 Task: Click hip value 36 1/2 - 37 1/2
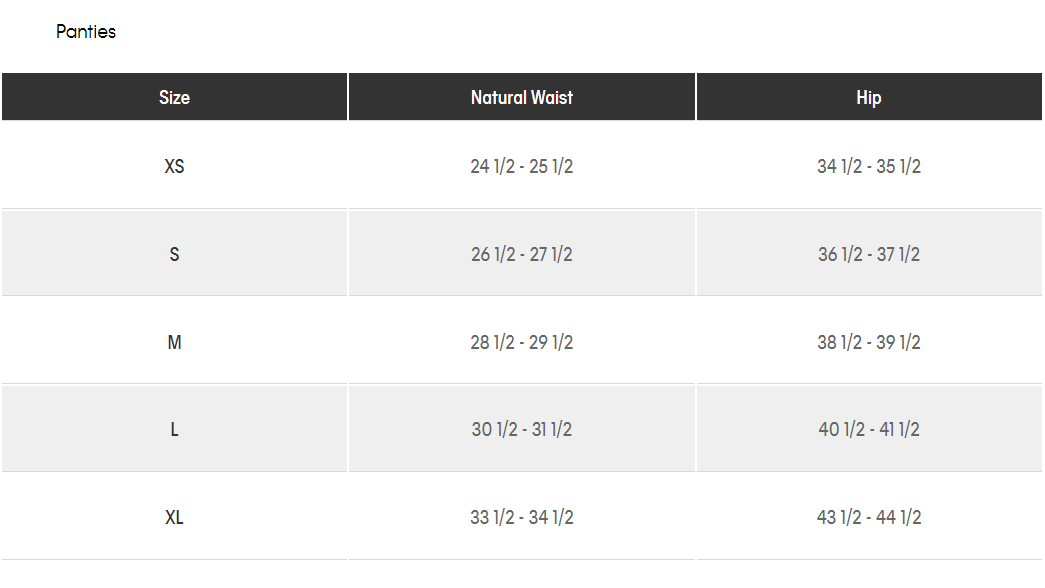pos(869,254)
